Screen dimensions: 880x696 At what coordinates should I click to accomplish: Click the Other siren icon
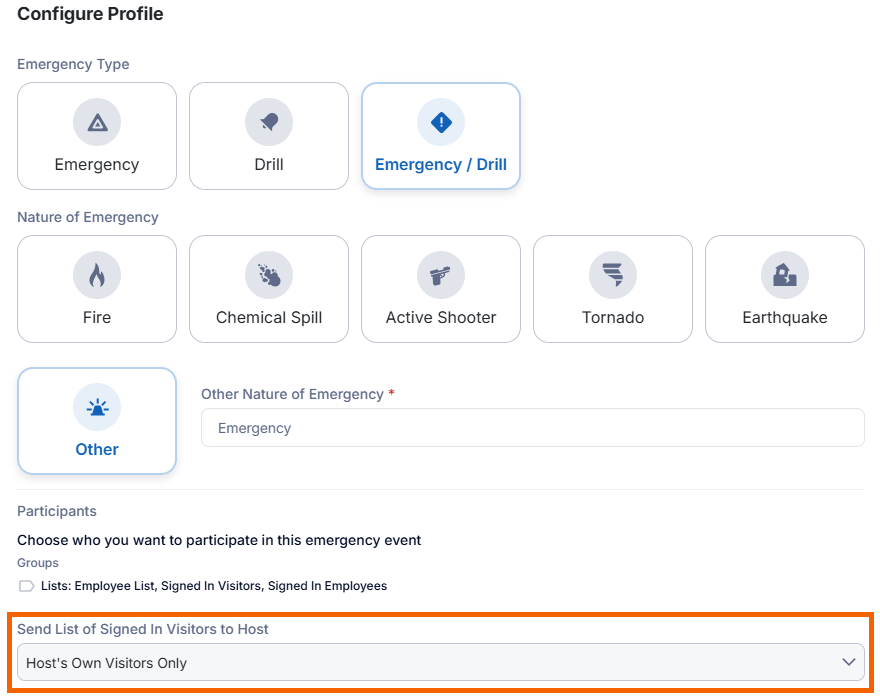point(97,407)
